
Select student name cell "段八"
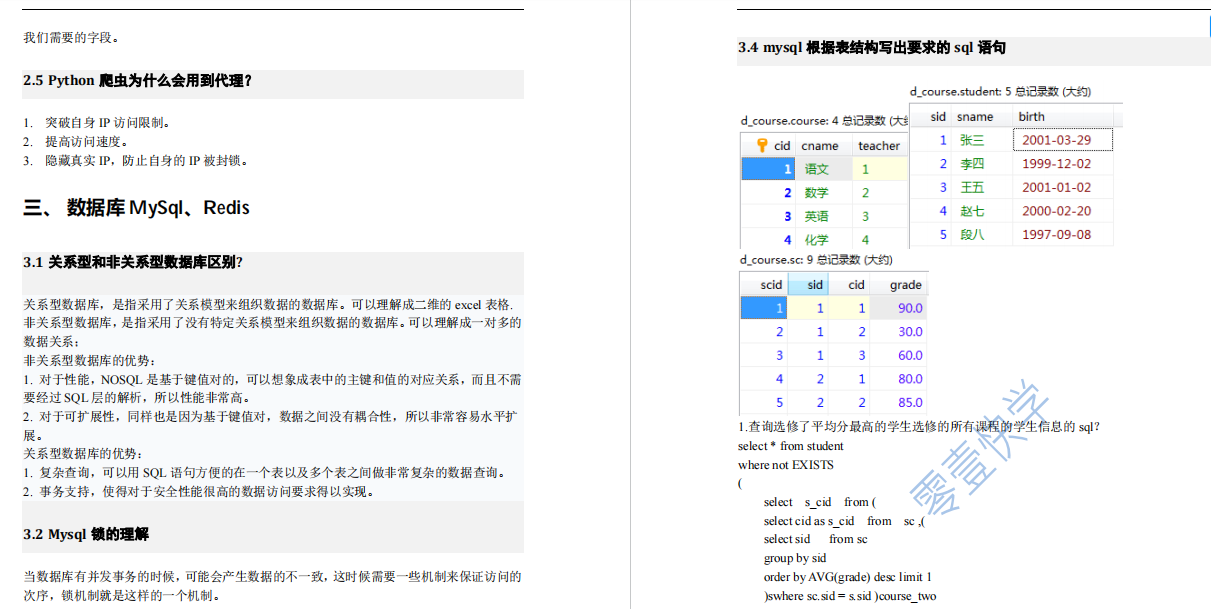click(972, 235)
